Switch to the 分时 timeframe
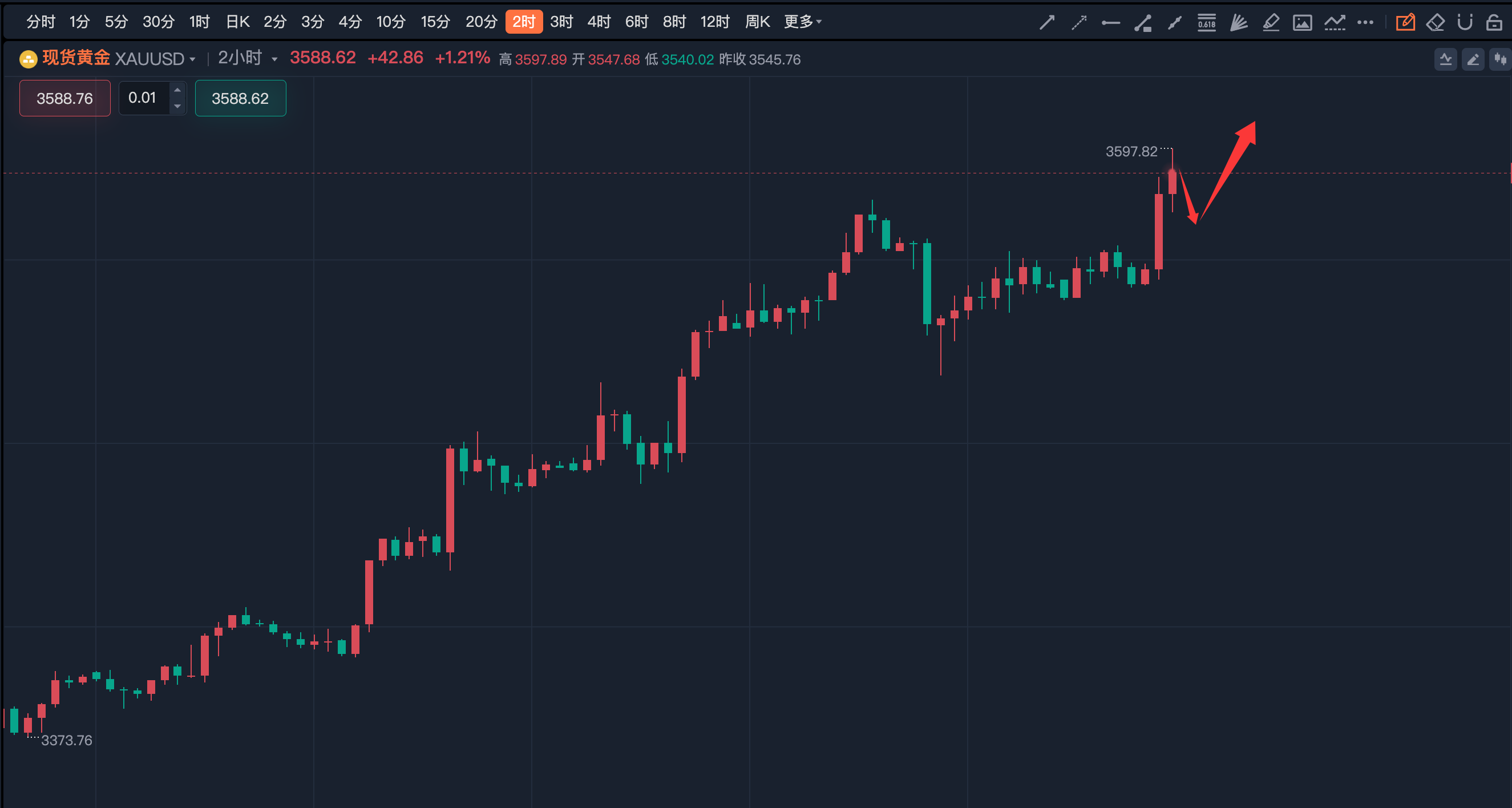Image resolution: width=1512 pixels, height=808 pixels. 41,22
